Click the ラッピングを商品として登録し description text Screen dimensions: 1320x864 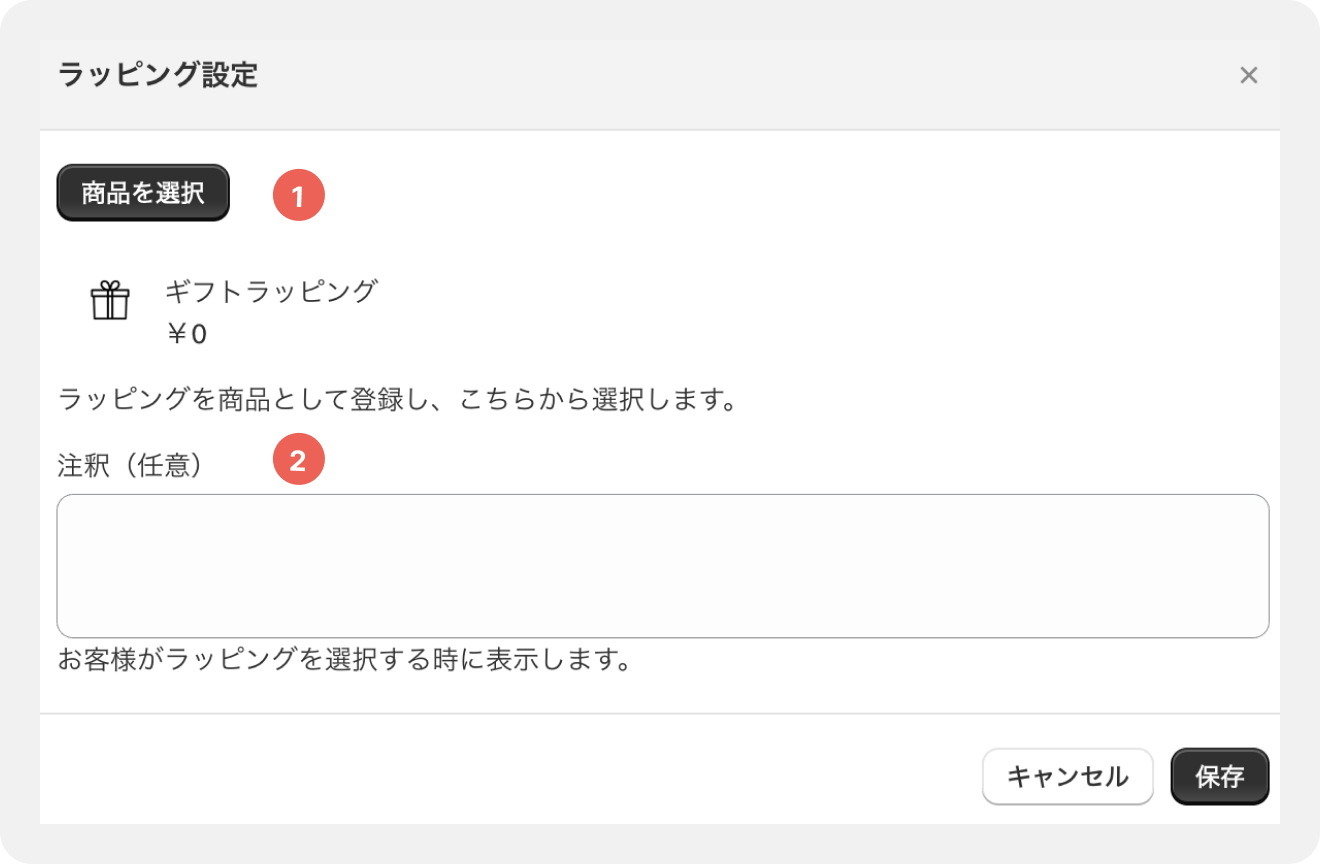(397, 402)
